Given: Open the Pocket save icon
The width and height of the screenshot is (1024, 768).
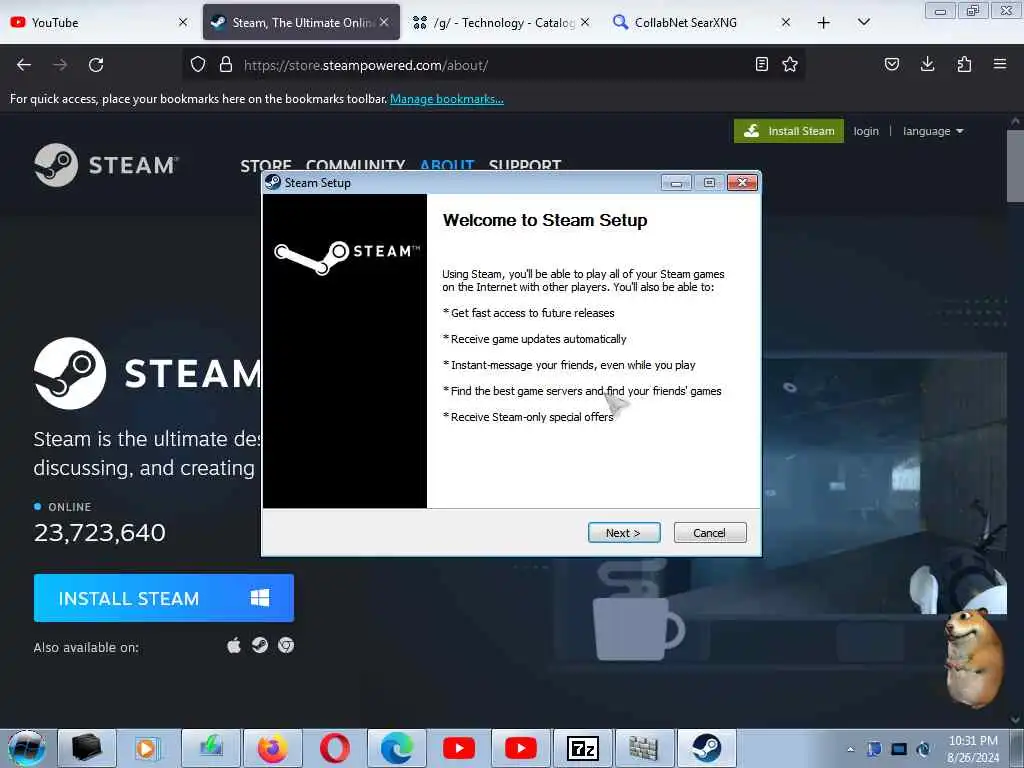Looking at the screenshot, I should [x=891, y=64].
